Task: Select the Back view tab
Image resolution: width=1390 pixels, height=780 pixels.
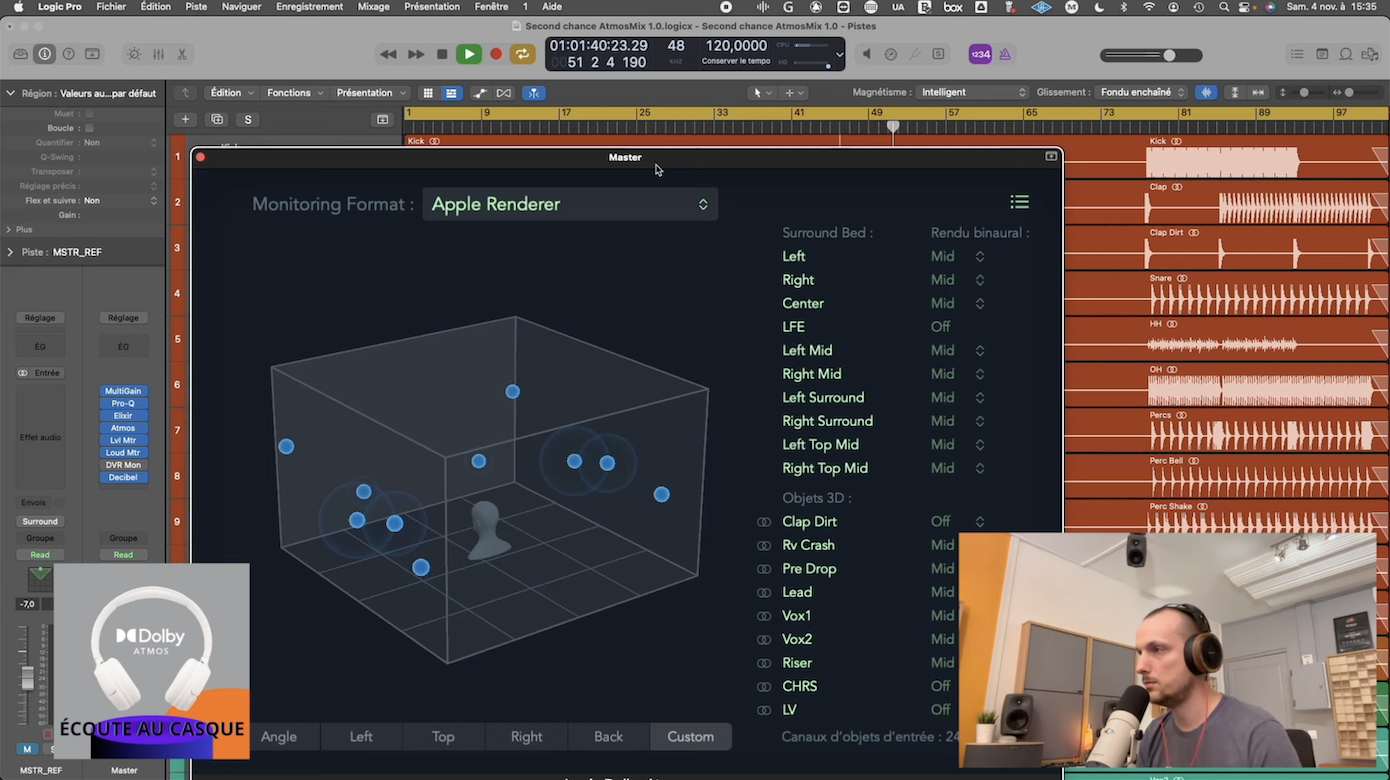Action: (x=608, y=737)
